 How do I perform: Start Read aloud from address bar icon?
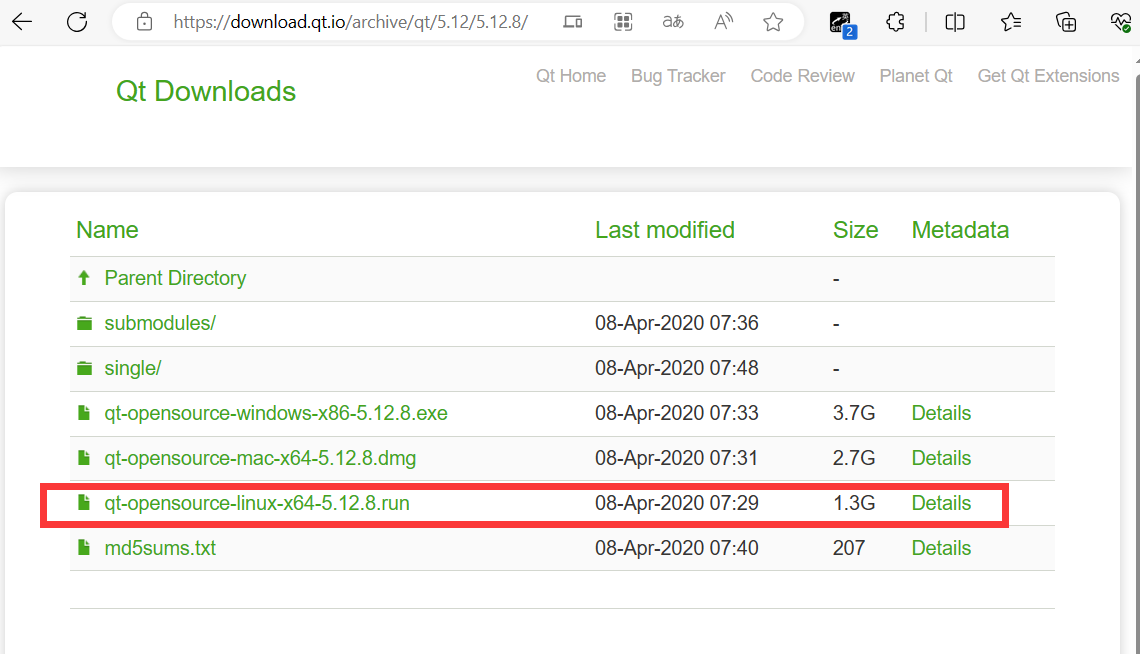723,22
